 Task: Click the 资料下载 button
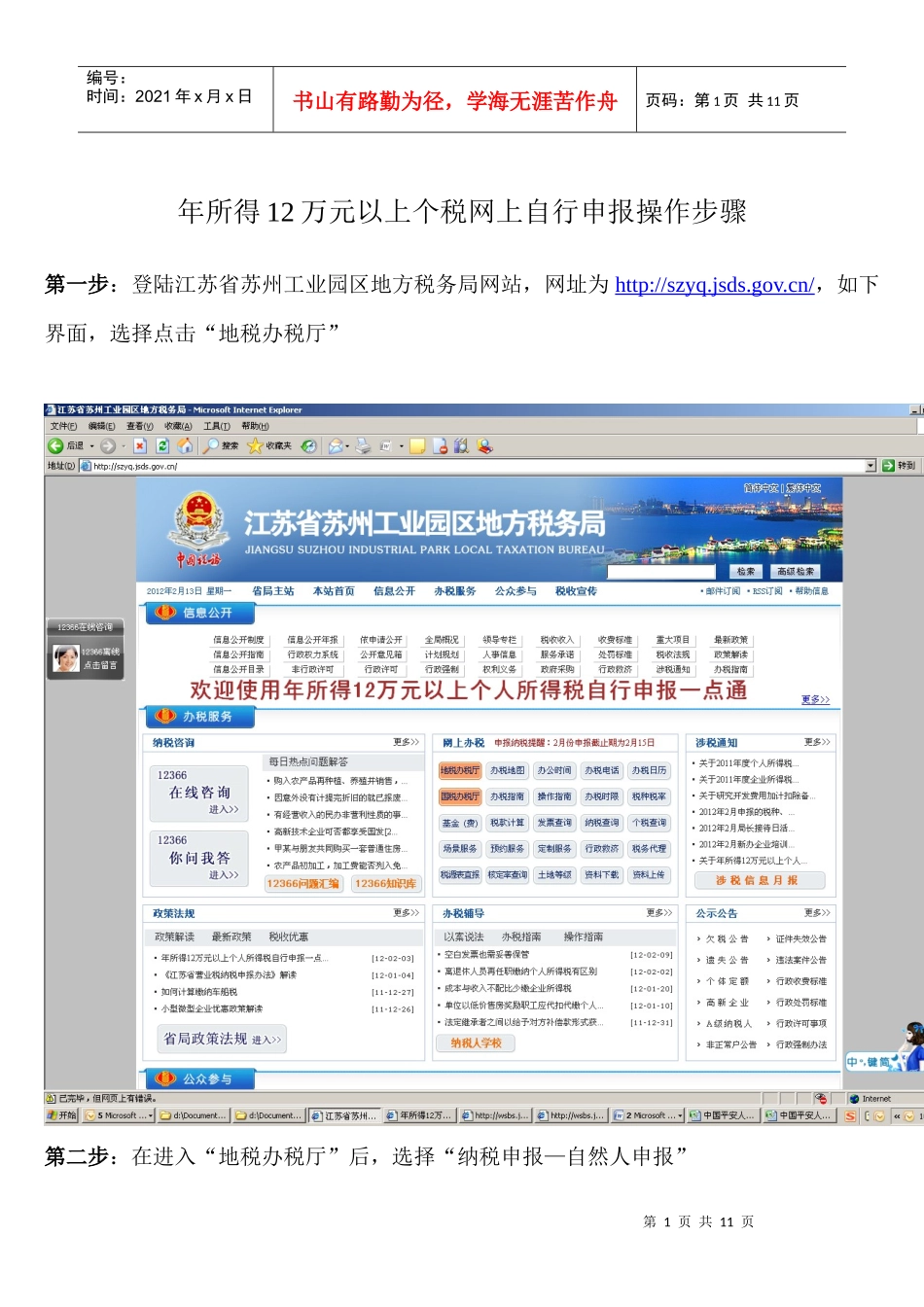click(602, 875)
